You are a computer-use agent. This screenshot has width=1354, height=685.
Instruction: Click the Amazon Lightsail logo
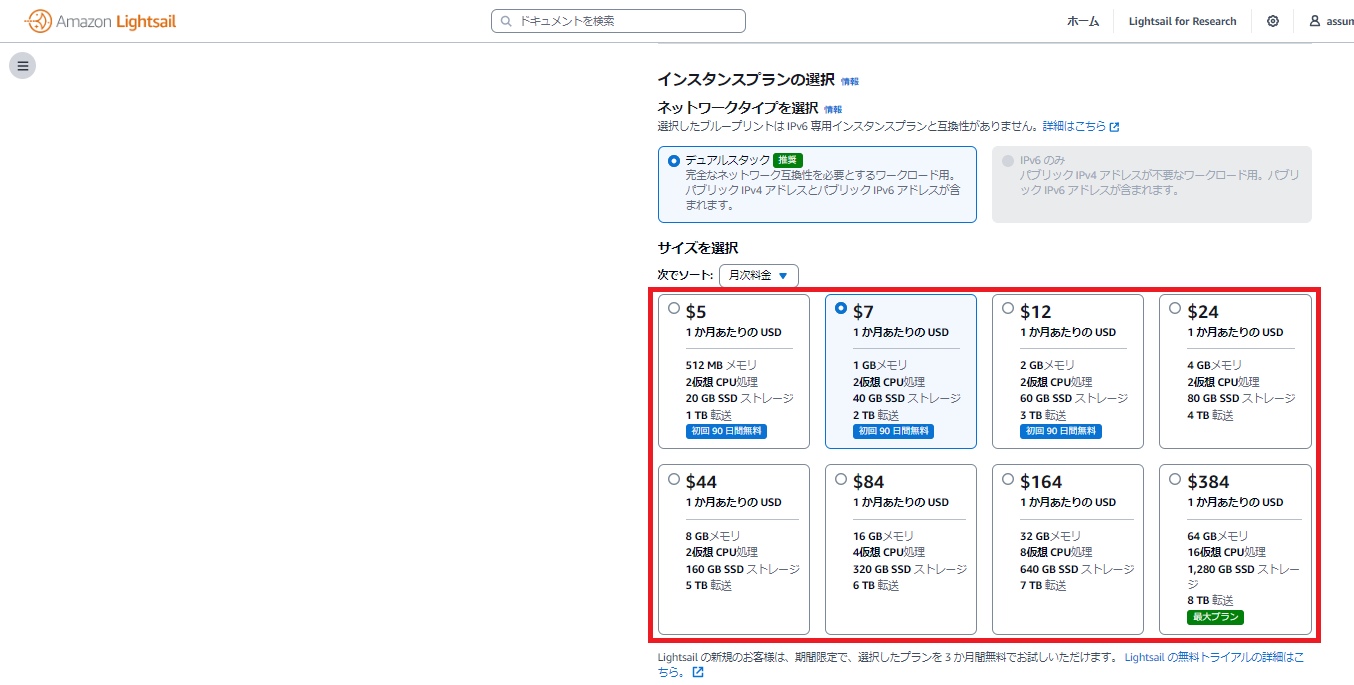click(x=100, y=20)
